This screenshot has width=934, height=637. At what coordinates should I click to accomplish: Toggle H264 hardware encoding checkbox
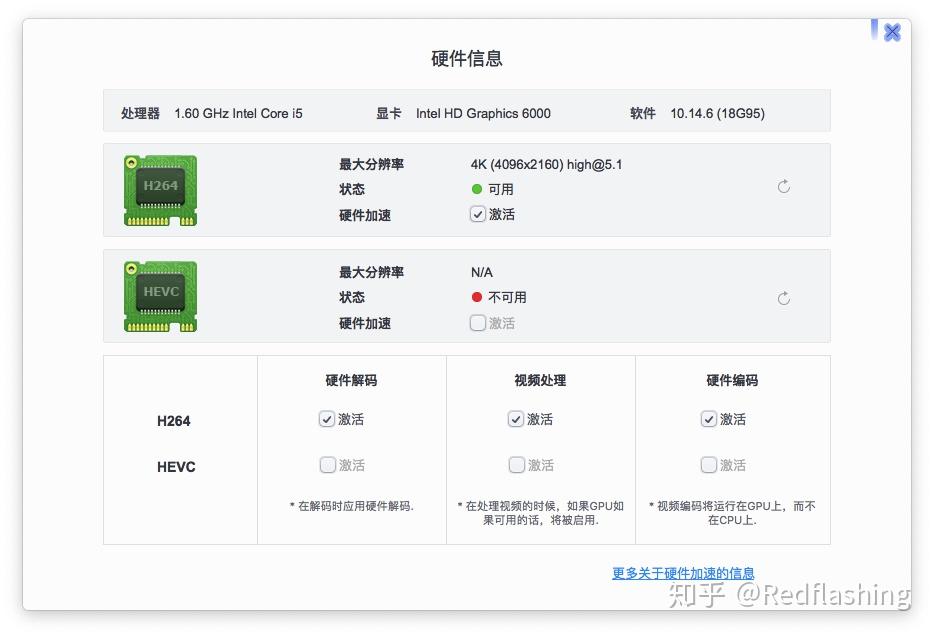(708, 419)
